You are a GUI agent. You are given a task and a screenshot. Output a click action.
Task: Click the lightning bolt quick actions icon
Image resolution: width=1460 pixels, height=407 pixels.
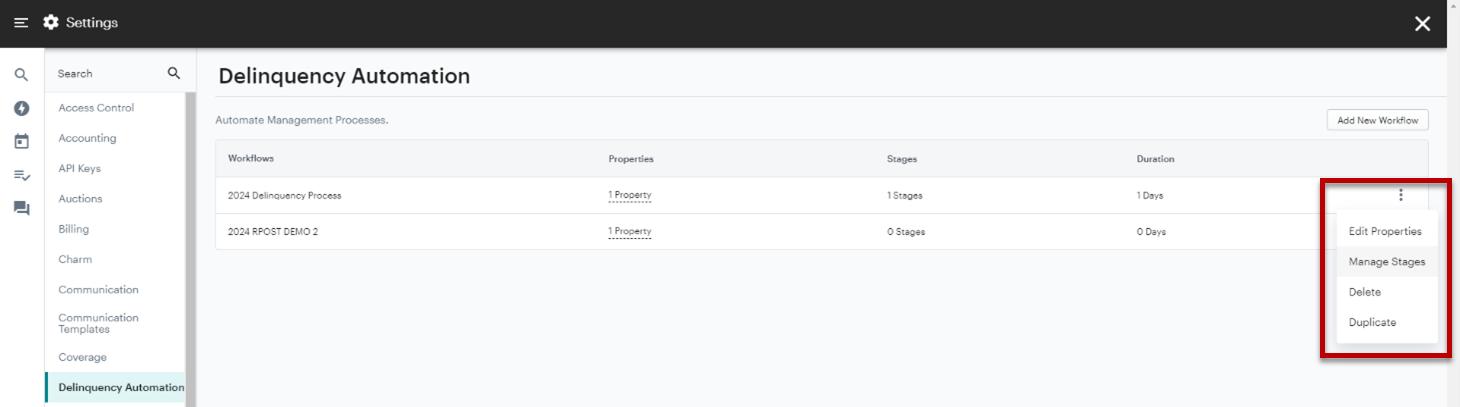click(21, 108)
